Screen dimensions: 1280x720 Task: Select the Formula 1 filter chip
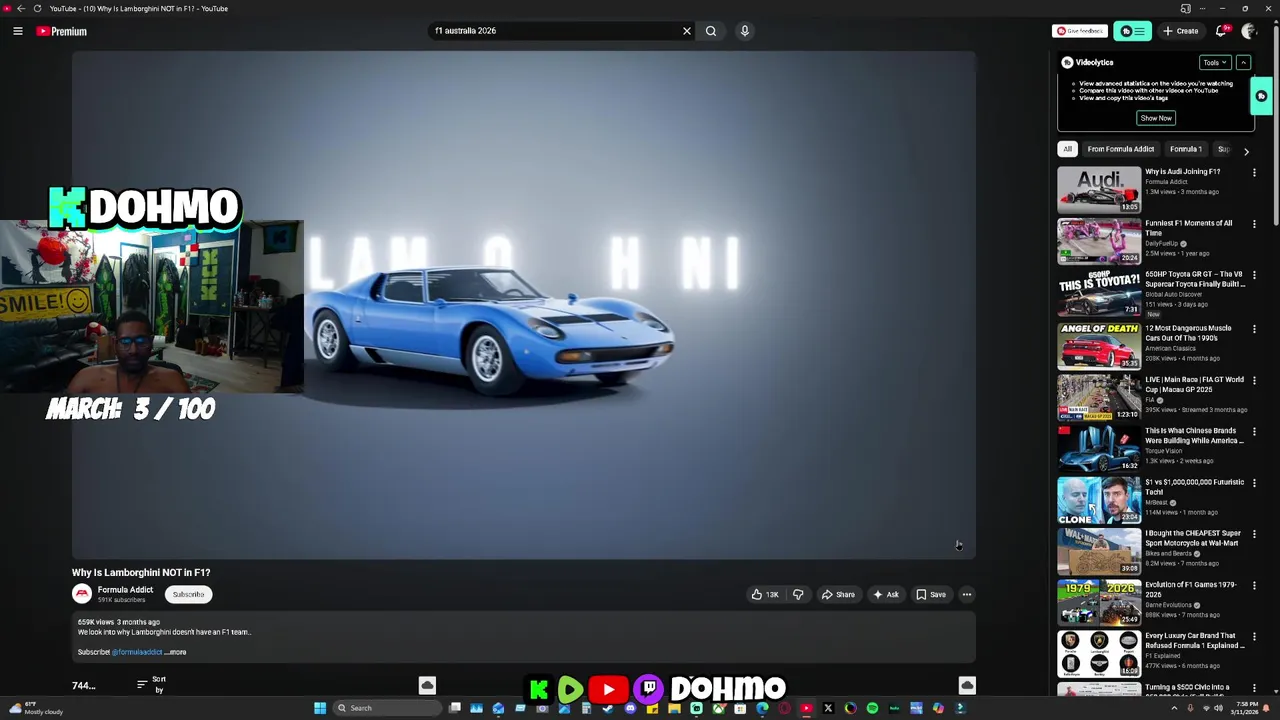click(x=1186, y=149)
